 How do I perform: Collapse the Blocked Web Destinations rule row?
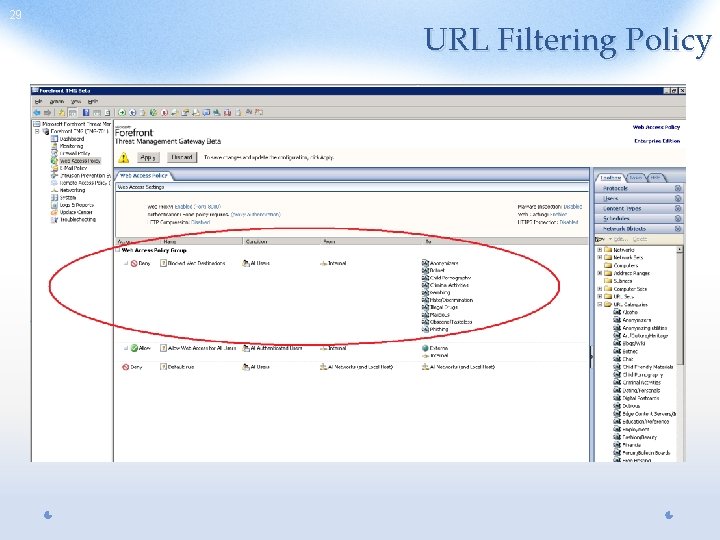pos(126,264)
